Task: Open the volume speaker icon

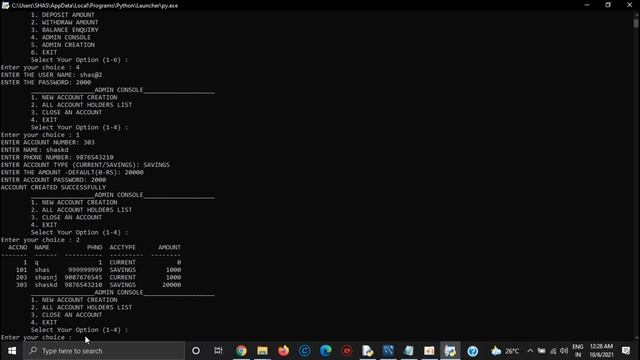Action: click(564, 351)
